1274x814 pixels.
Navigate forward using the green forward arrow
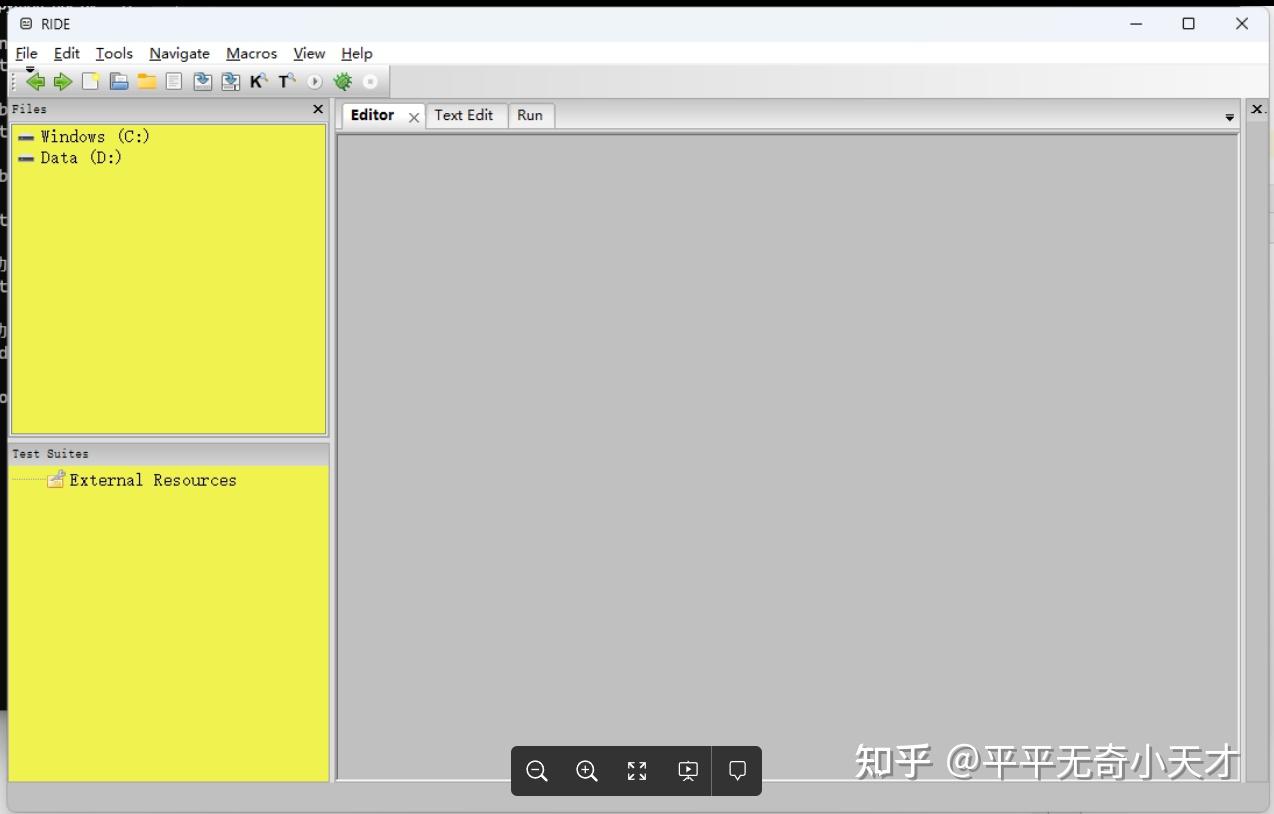click(63, 81)
